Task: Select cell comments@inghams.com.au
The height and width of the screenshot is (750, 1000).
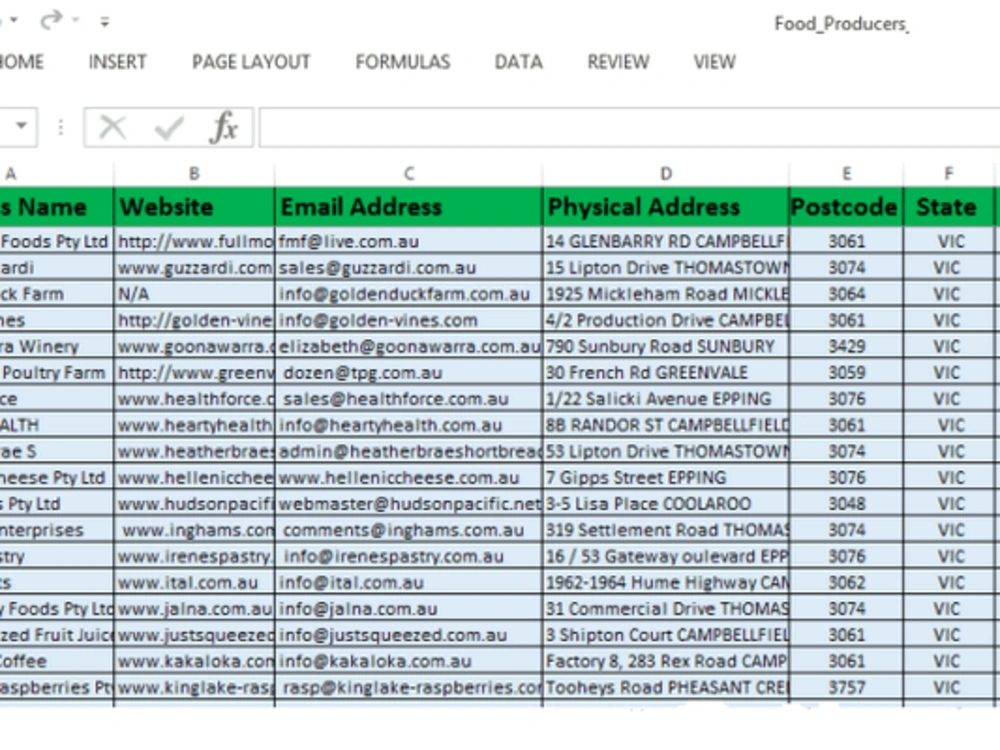Action: (409, 530)
